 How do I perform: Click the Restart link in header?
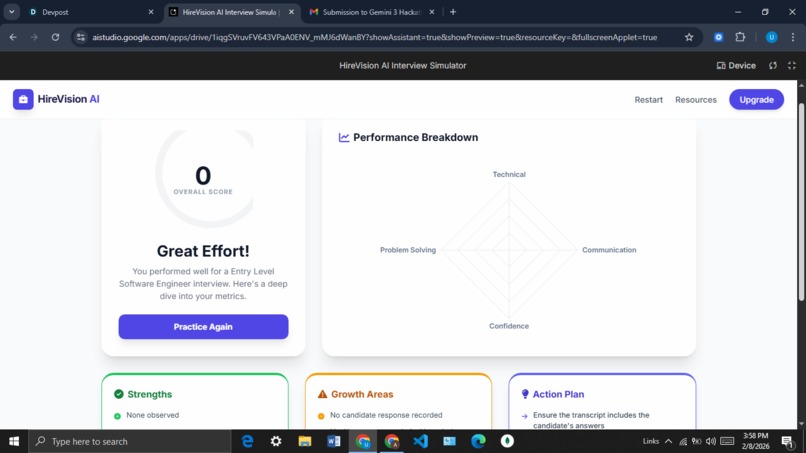(x=648, y=100)
